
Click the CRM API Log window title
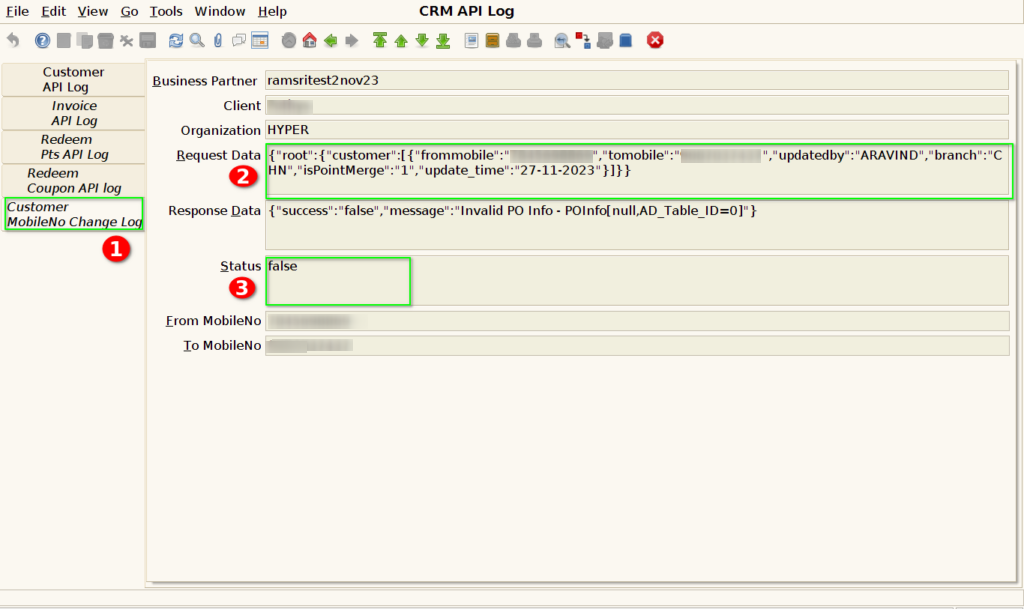pos(466,11)
